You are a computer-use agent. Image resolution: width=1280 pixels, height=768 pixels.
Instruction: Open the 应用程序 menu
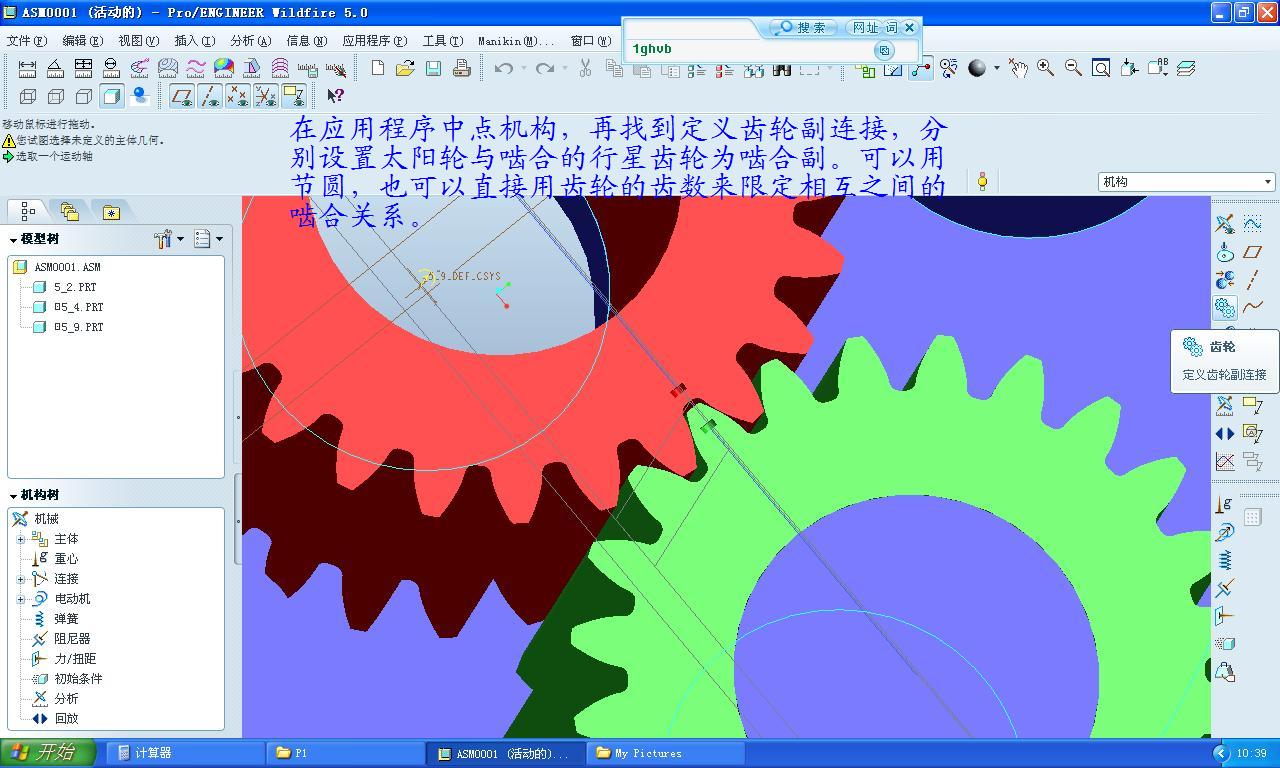tap(375, 41)
